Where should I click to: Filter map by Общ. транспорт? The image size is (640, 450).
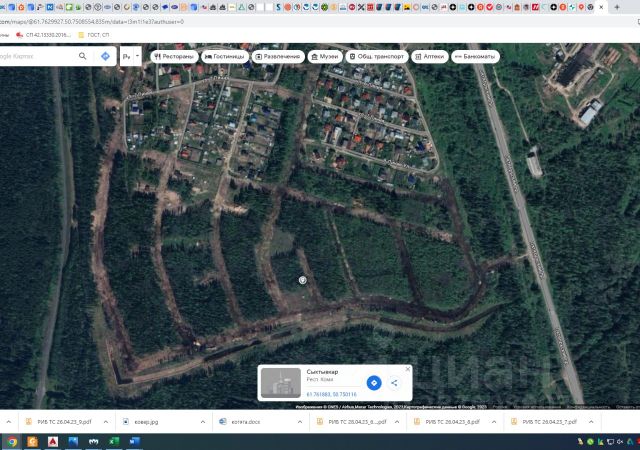pyautogui.click(x=377, y=56)
